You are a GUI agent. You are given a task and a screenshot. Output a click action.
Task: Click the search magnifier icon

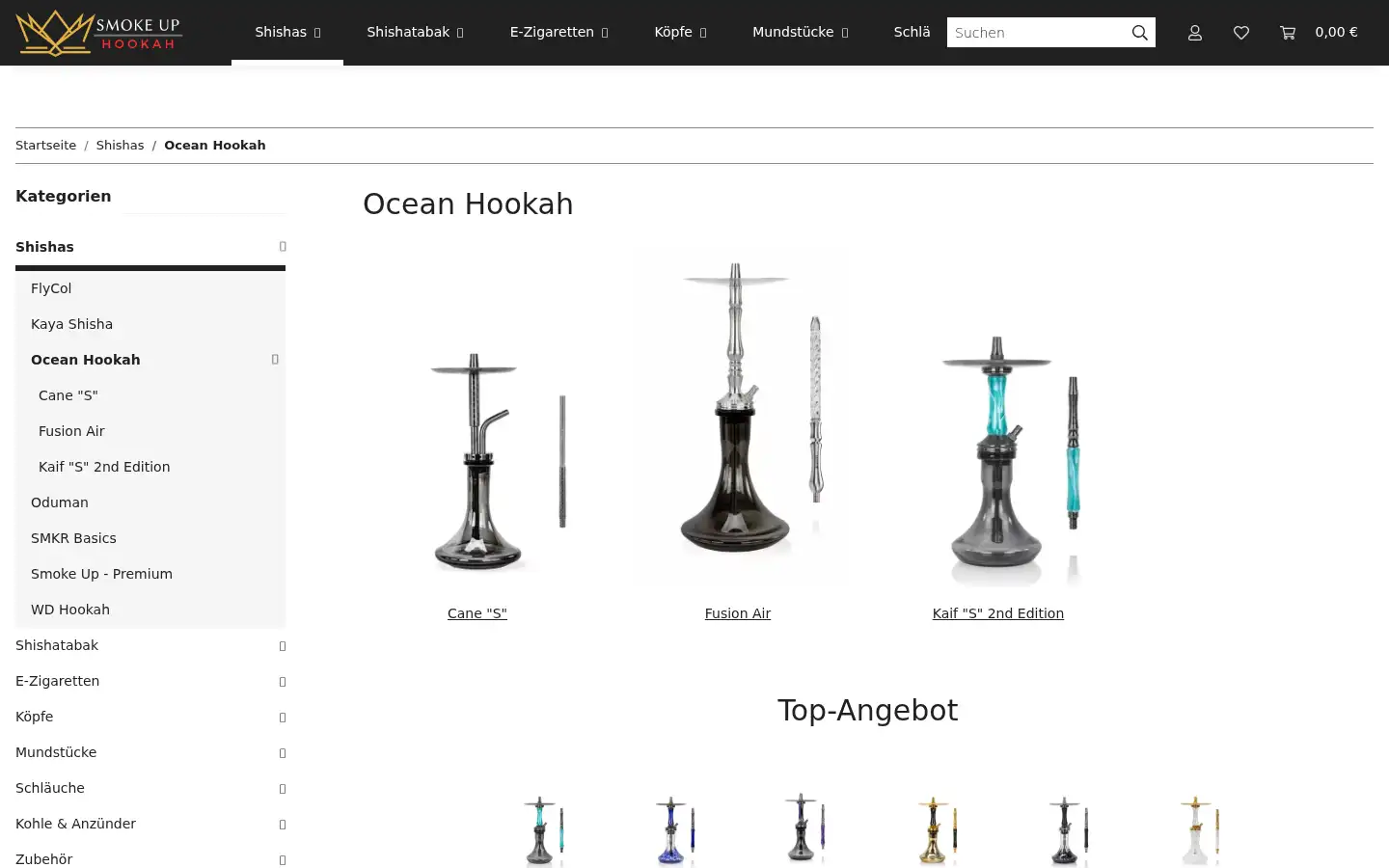click(x=1139, y=33)
